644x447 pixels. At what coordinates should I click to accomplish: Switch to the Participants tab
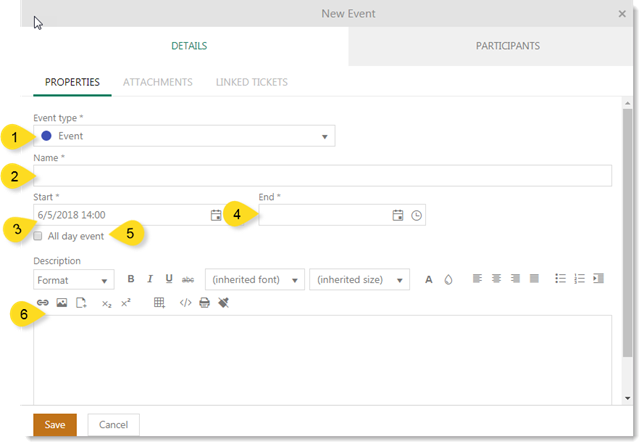click(x=508, y=46)
